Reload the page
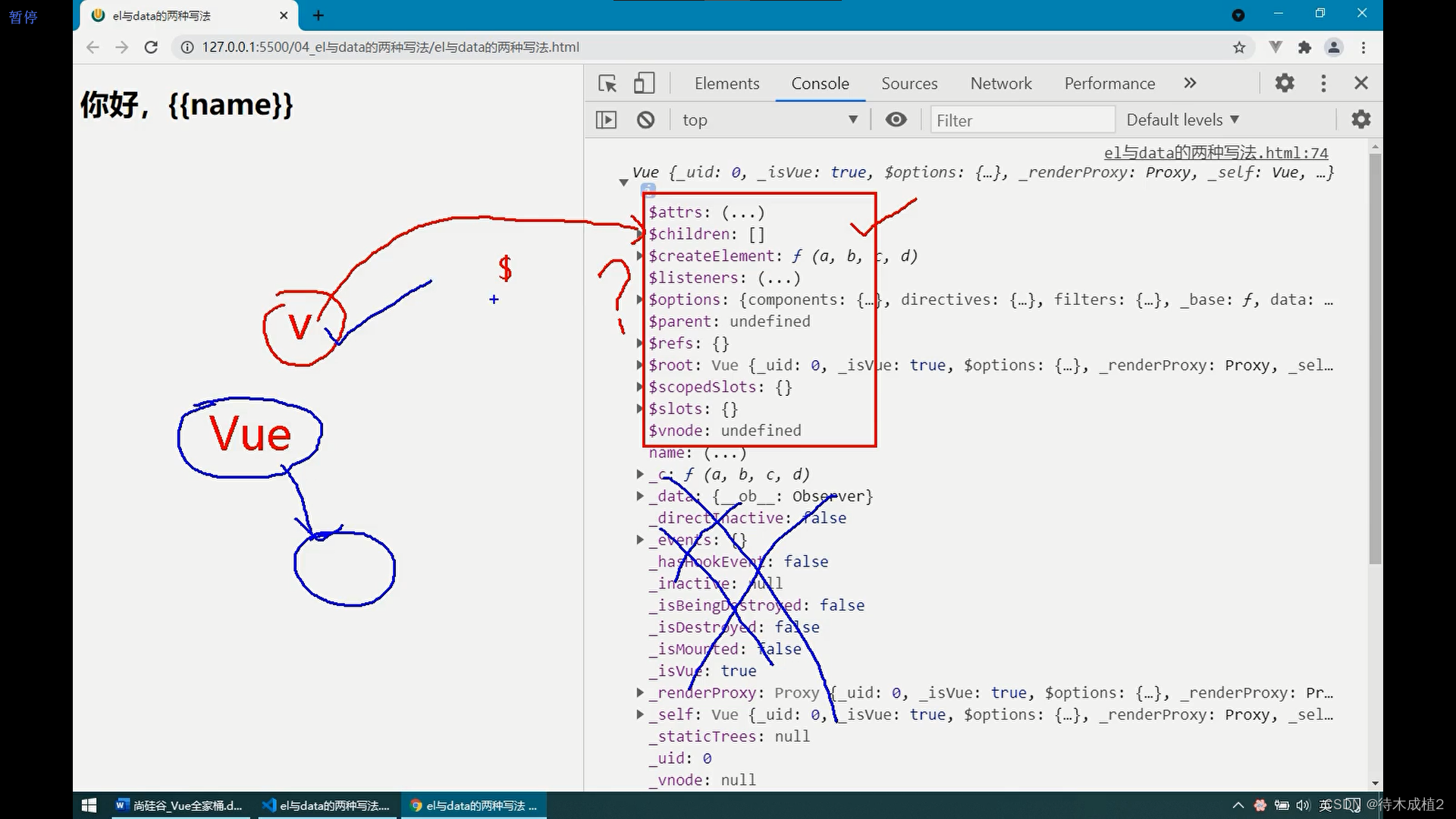1456x819 pixels. coord(151,47)
